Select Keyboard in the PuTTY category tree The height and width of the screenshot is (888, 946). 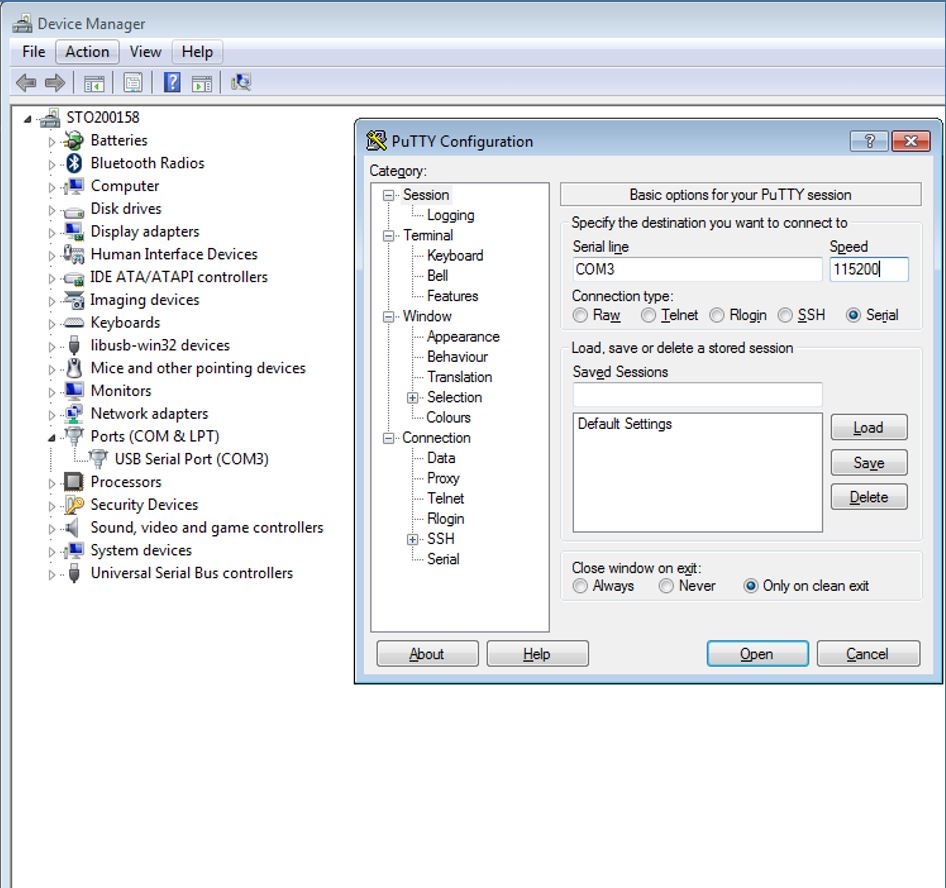point(455,256)
